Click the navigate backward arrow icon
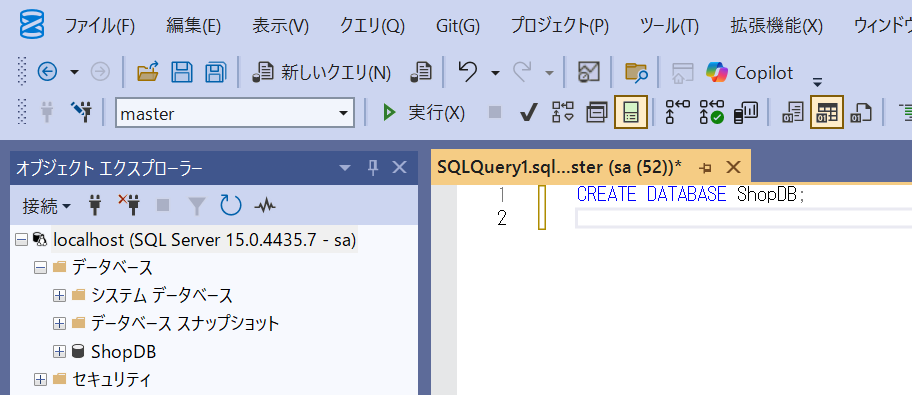This screenshot has width=912, height=395. click(x=48, y=73)
